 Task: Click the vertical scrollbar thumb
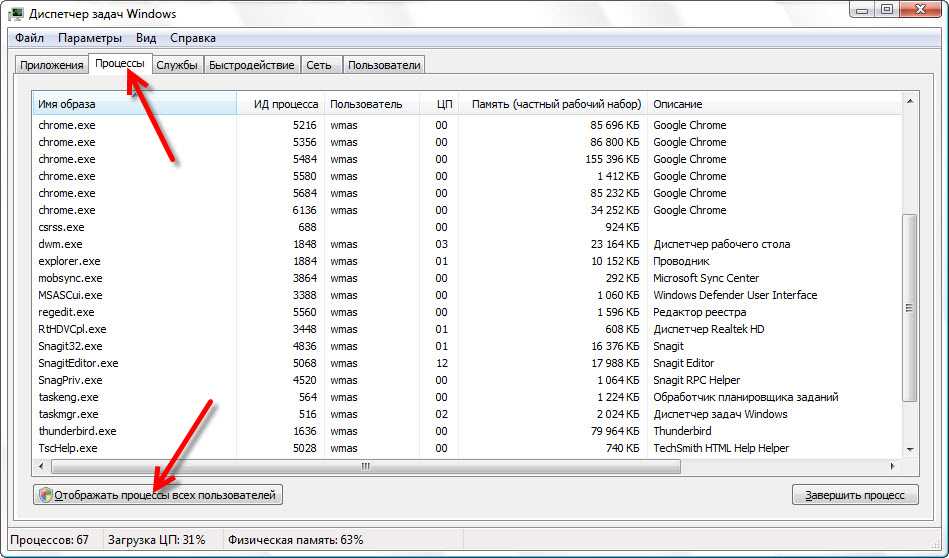pos(910,307)
